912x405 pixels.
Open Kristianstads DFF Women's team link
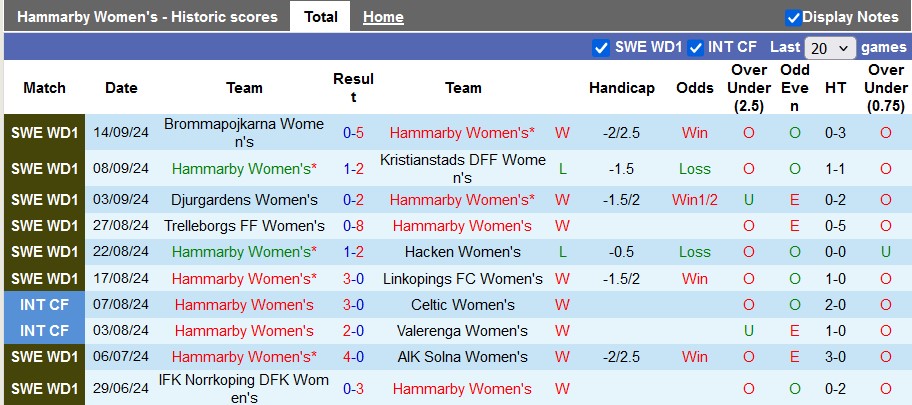click(x=463, y=169)
